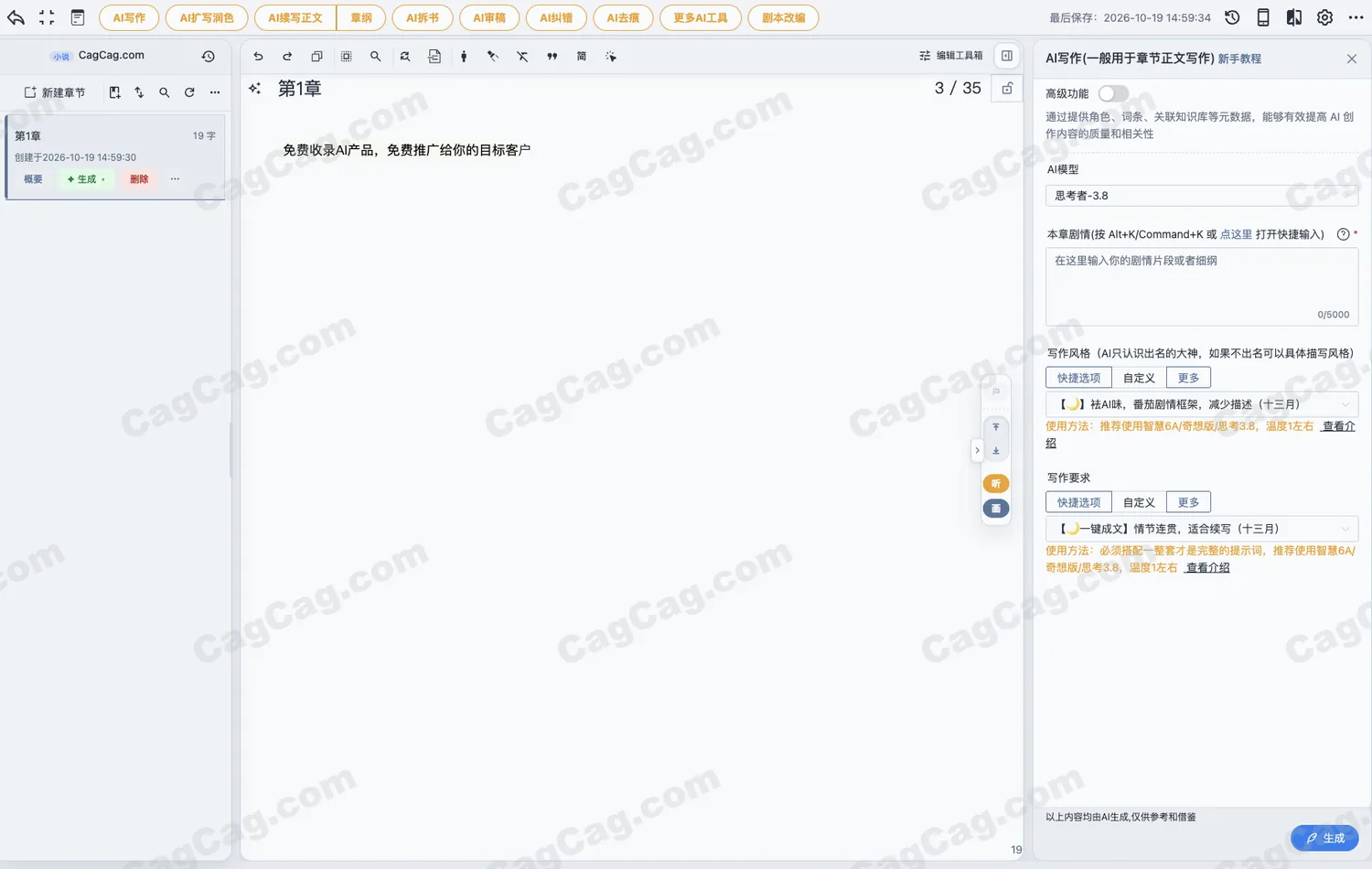The height and width of the screenshot is (869, 1372).
Task: Click the undo arrow in the editor toolbar
Action: 258,57
